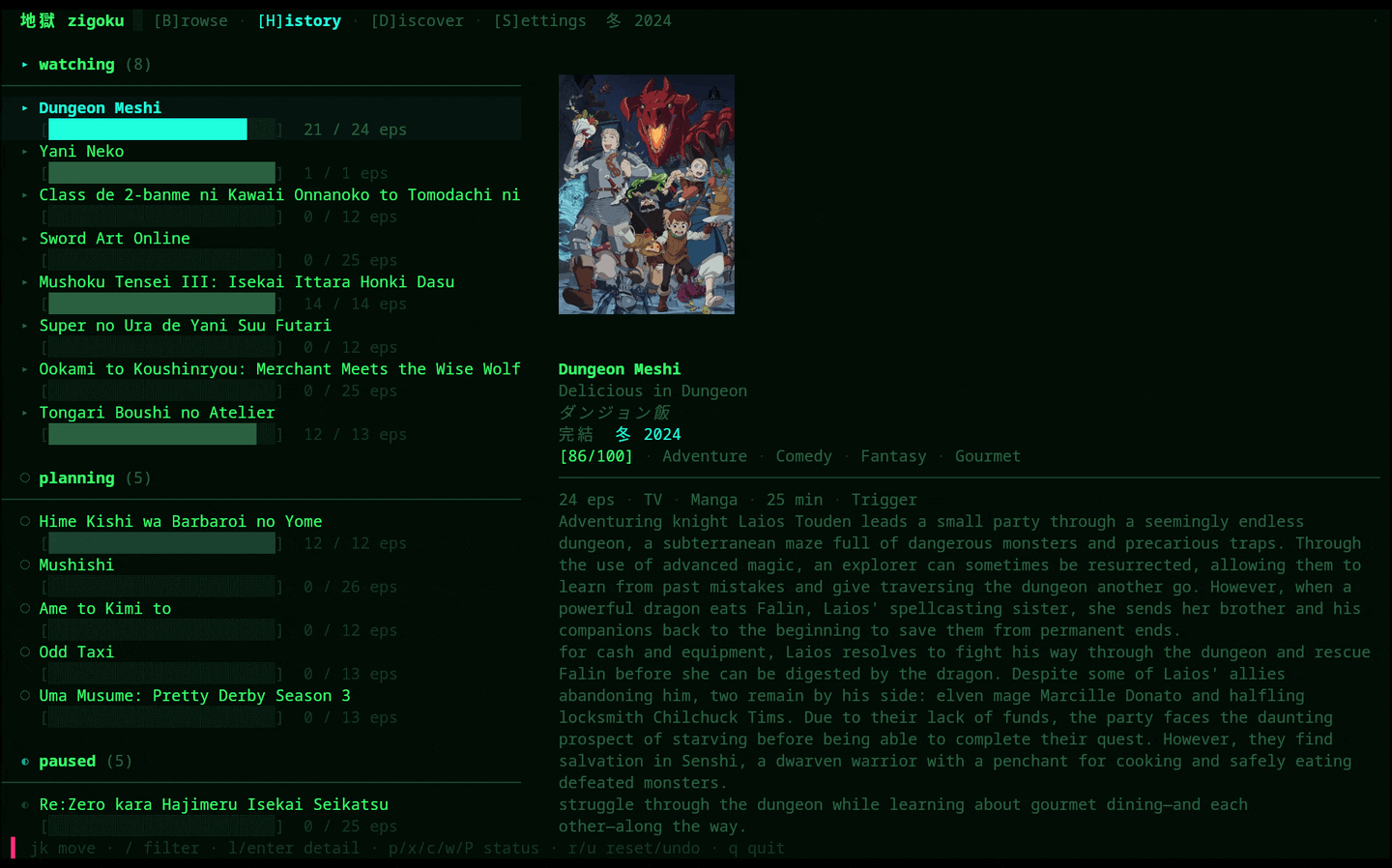Click the Gourmet genre tag

coord(988,456)
